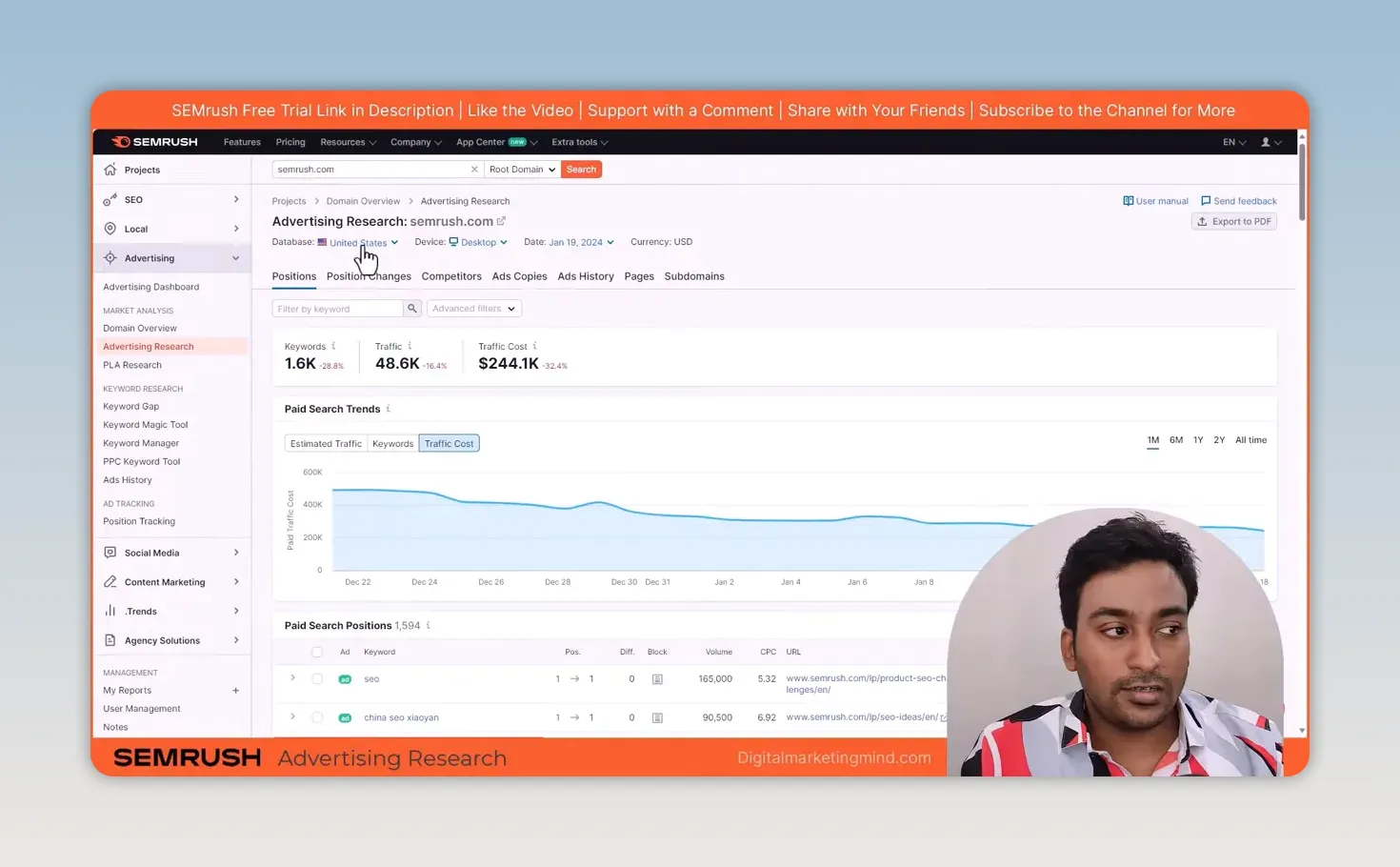
Task: Set chart range to 1Y
Action: (1198, 440)
